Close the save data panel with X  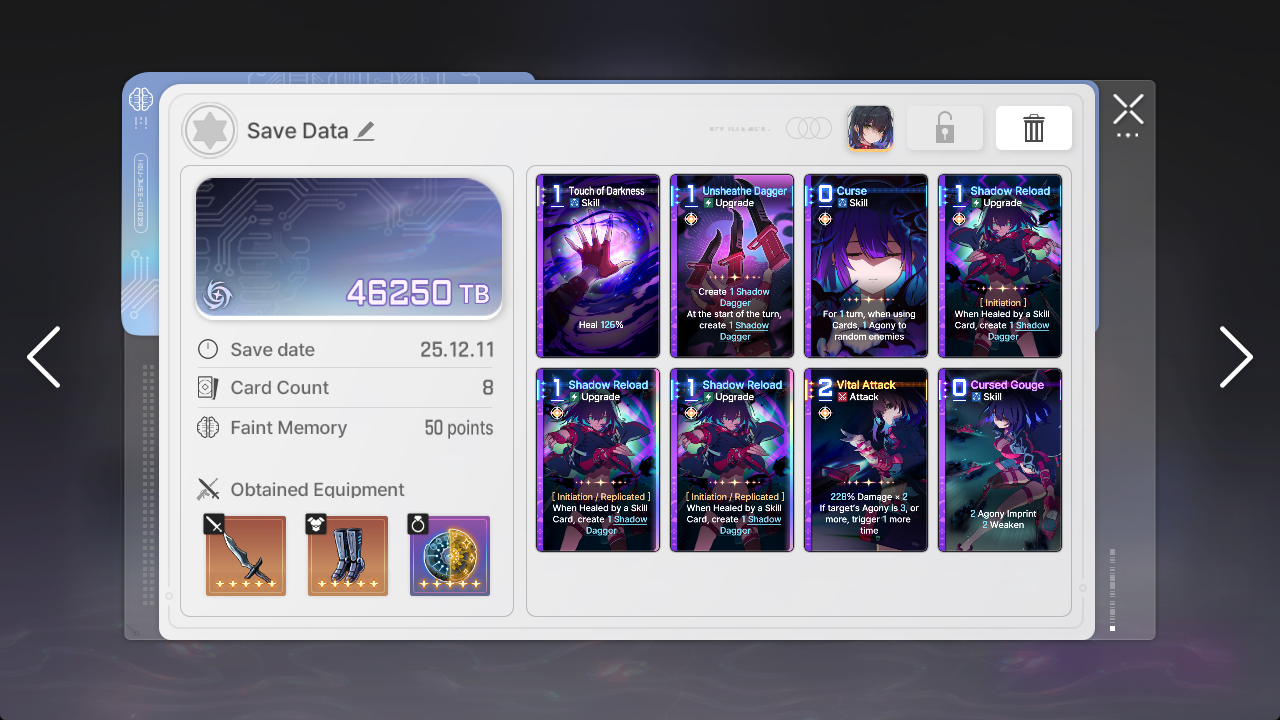point(1128,109)
